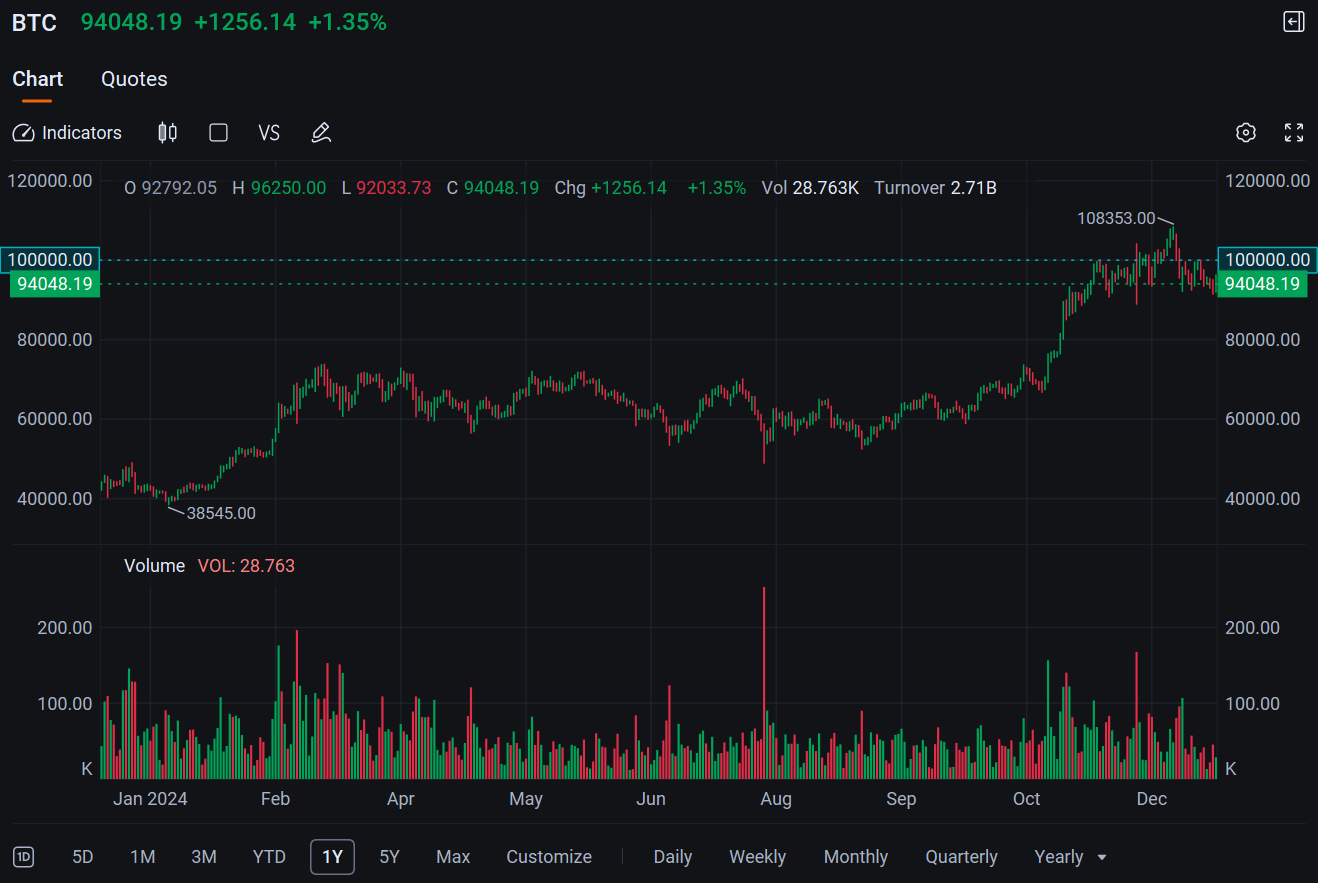Click the L 92033.73 low value
The image size is (1318, 883).
(386, 188)
